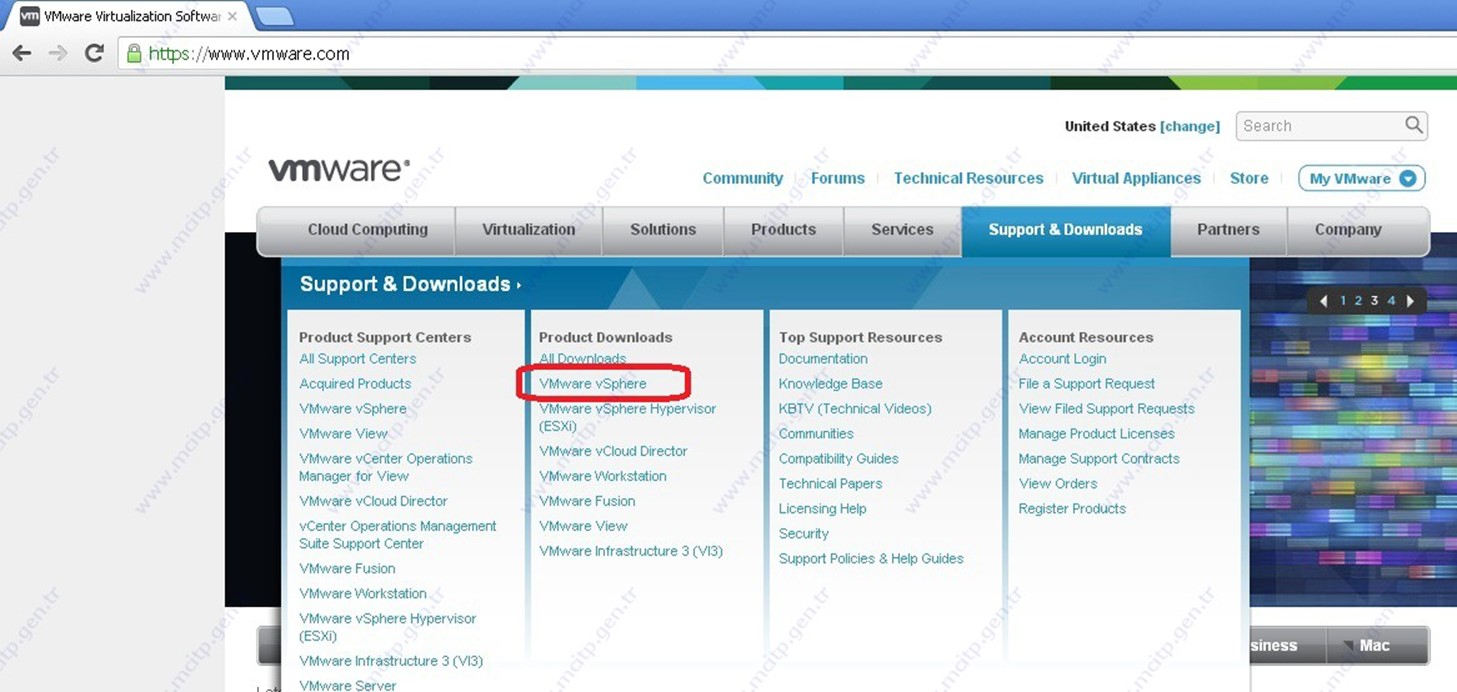Open the All Downloads link

coord(582,359)
